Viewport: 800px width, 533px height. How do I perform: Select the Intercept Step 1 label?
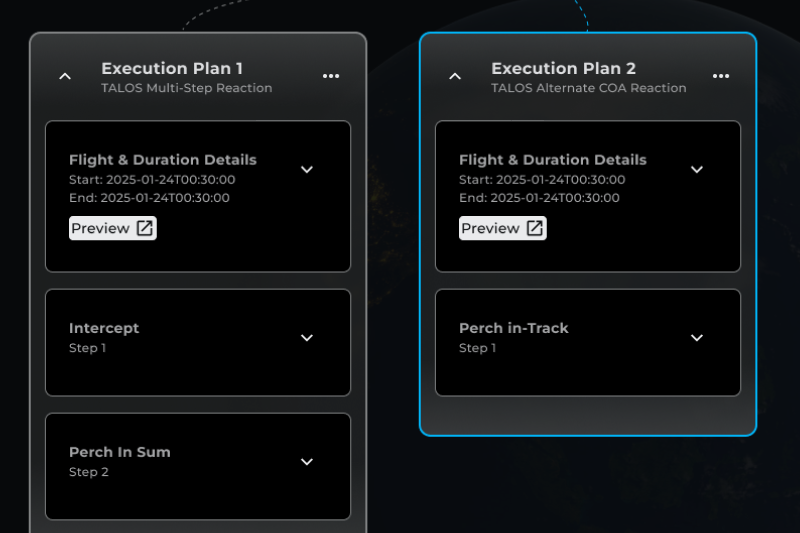click(87, 348)
